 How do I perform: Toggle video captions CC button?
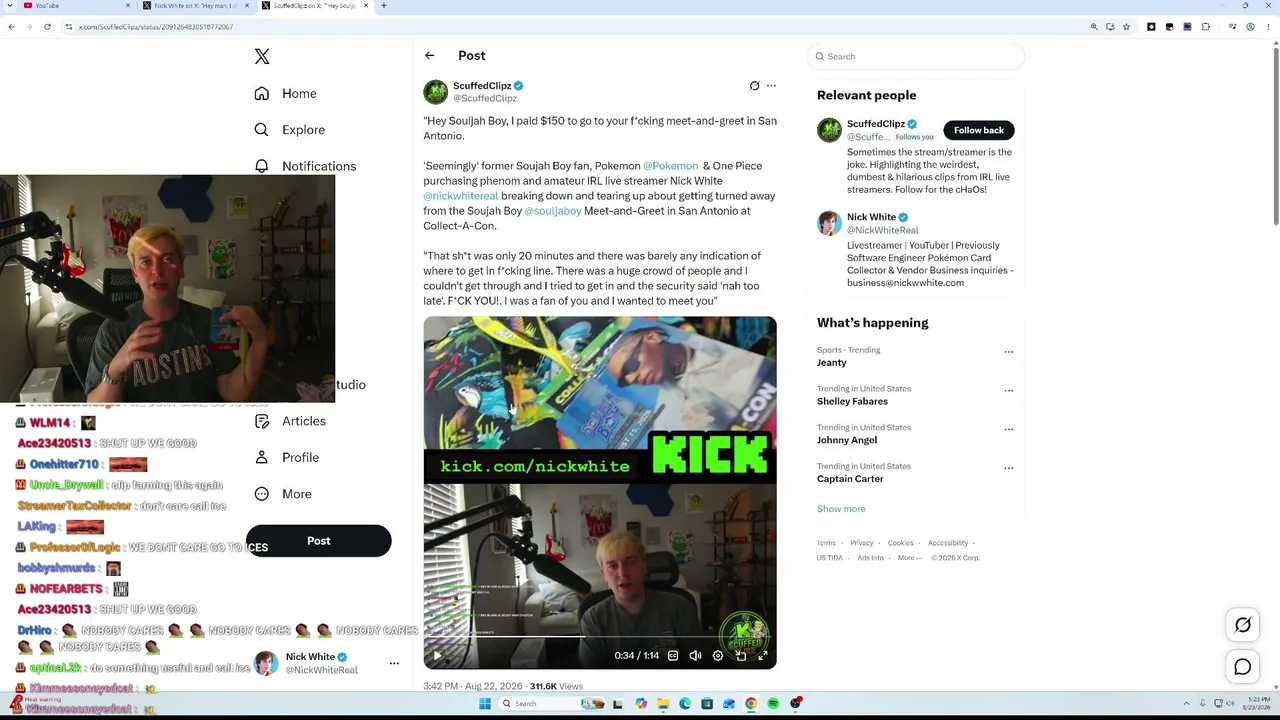[673, 656]
